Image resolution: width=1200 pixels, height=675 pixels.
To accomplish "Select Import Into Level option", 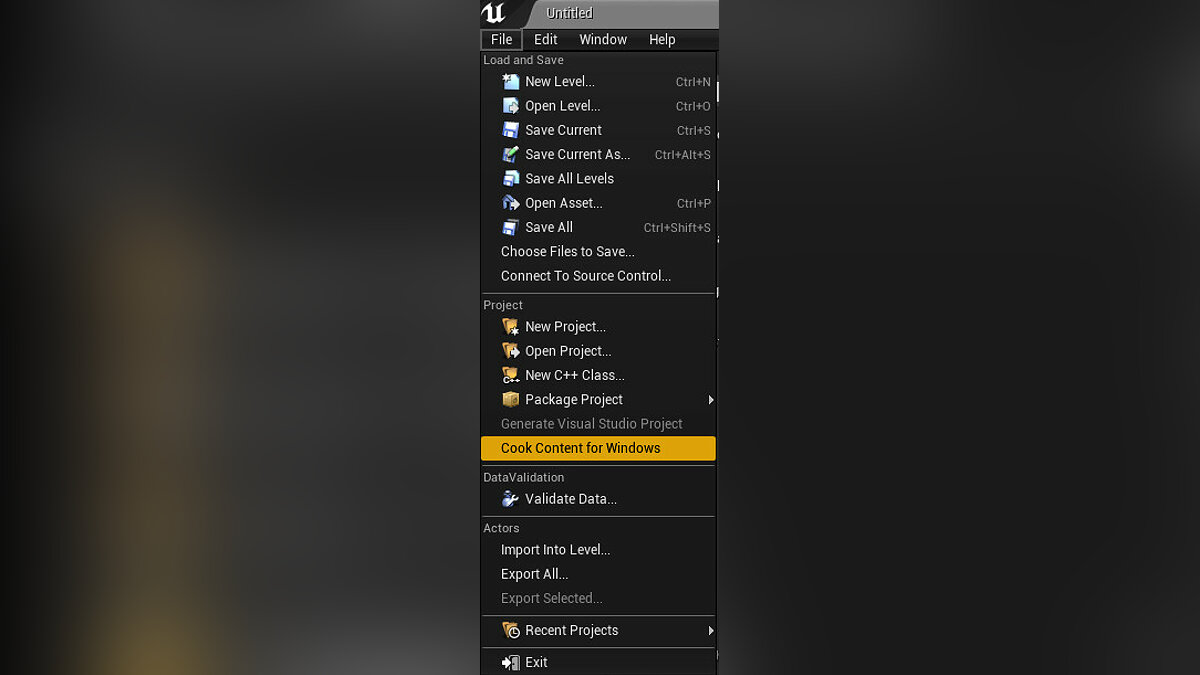I will [x=555, y=550].
